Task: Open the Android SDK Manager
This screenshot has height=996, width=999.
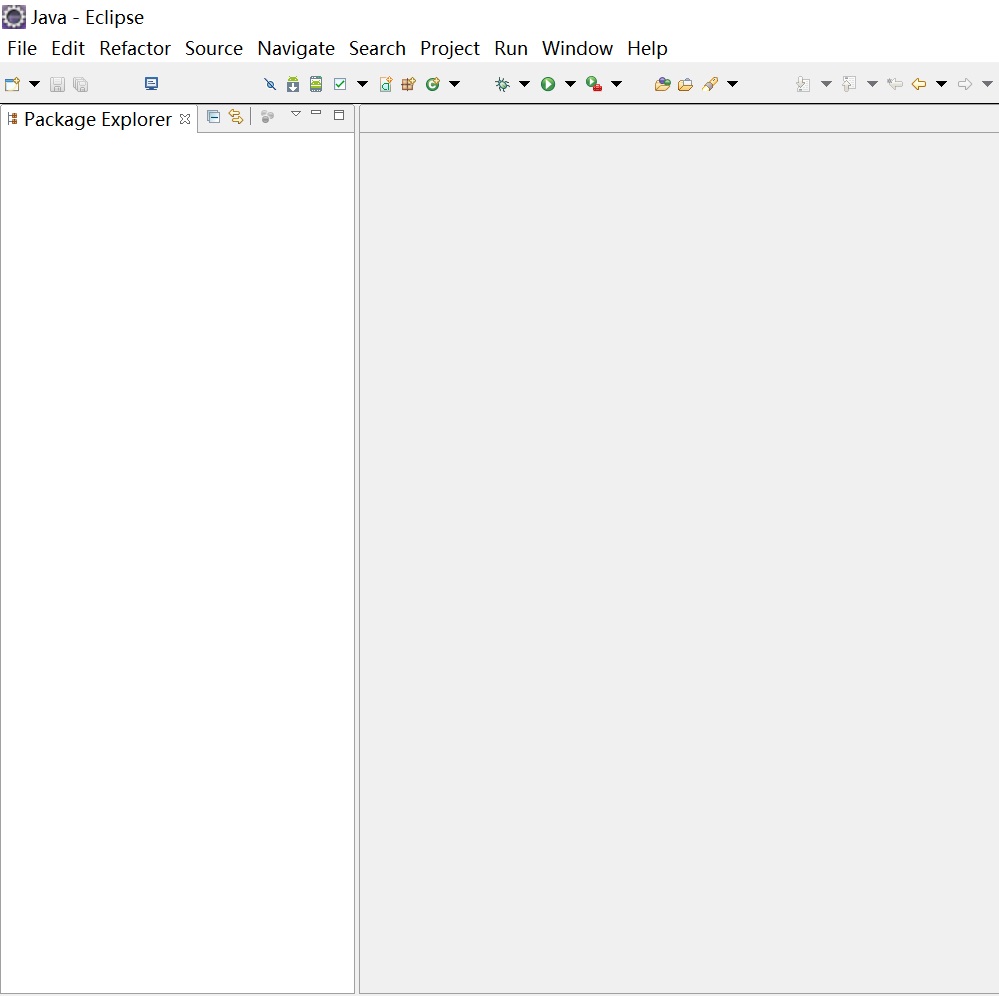Action: click(x=293, y=84)
